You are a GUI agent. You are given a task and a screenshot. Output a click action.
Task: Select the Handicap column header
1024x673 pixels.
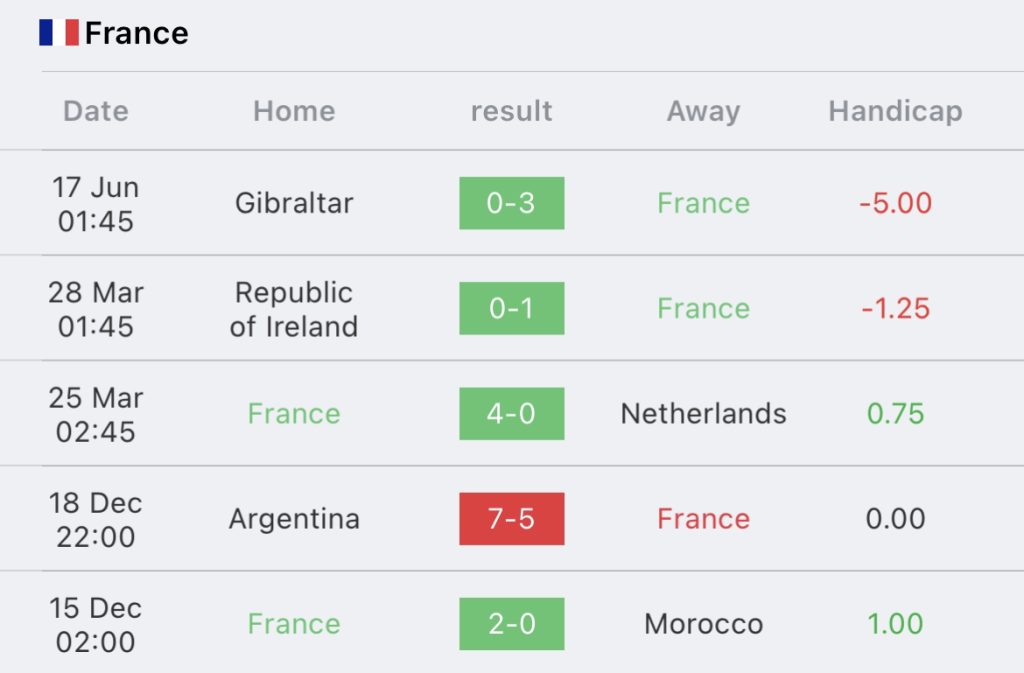895,112
